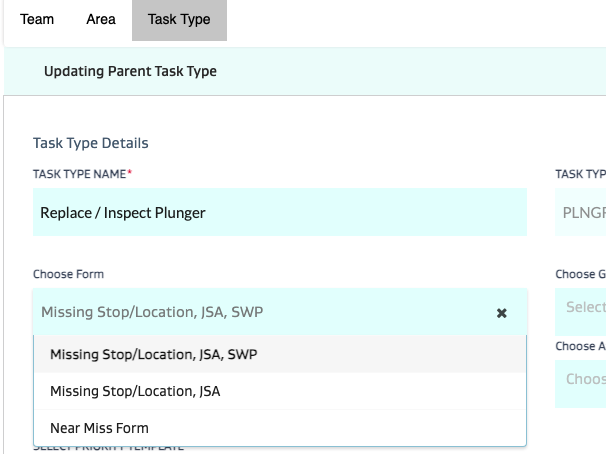
Task: Click the disabled PLNGR task type code field
Action: pyautogui.click(x=581, y=213)
